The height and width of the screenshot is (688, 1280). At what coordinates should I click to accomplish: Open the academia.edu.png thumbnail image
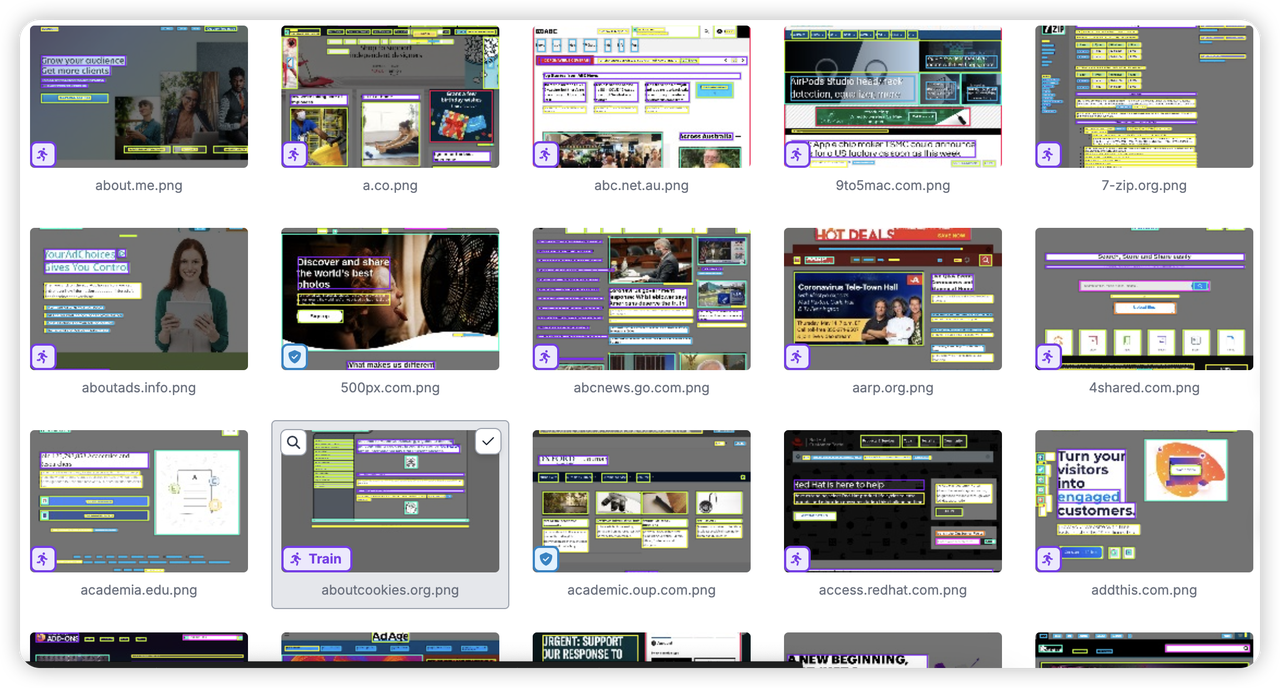point(139,501)
